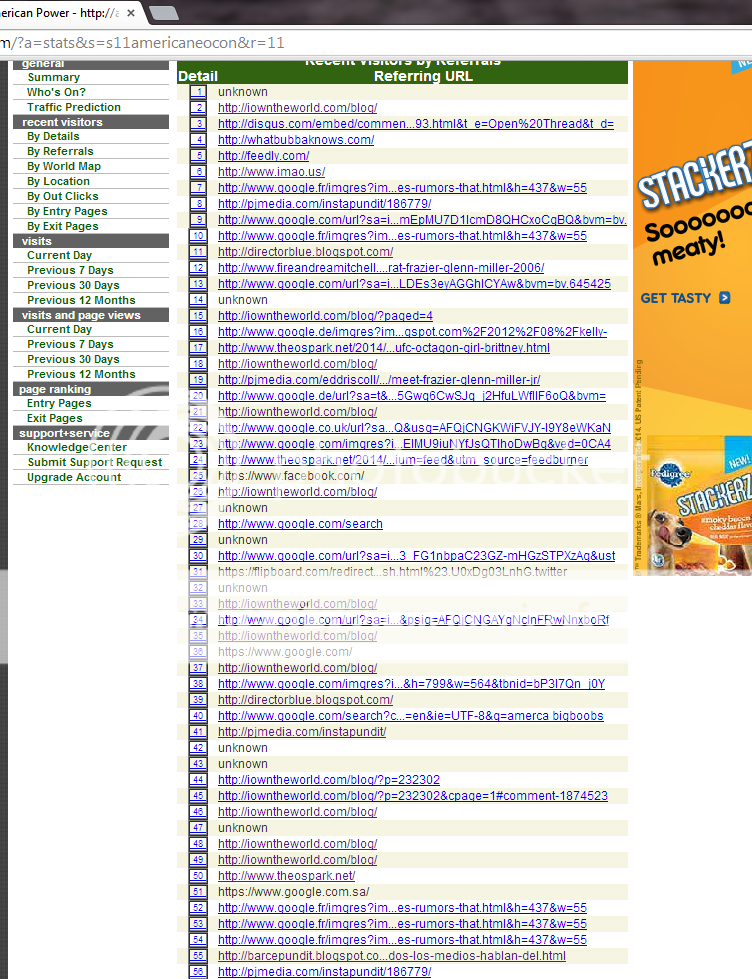Select By Out Clicks in sidebar
Screen dimensions: 752x979
[x=62, y=196]
